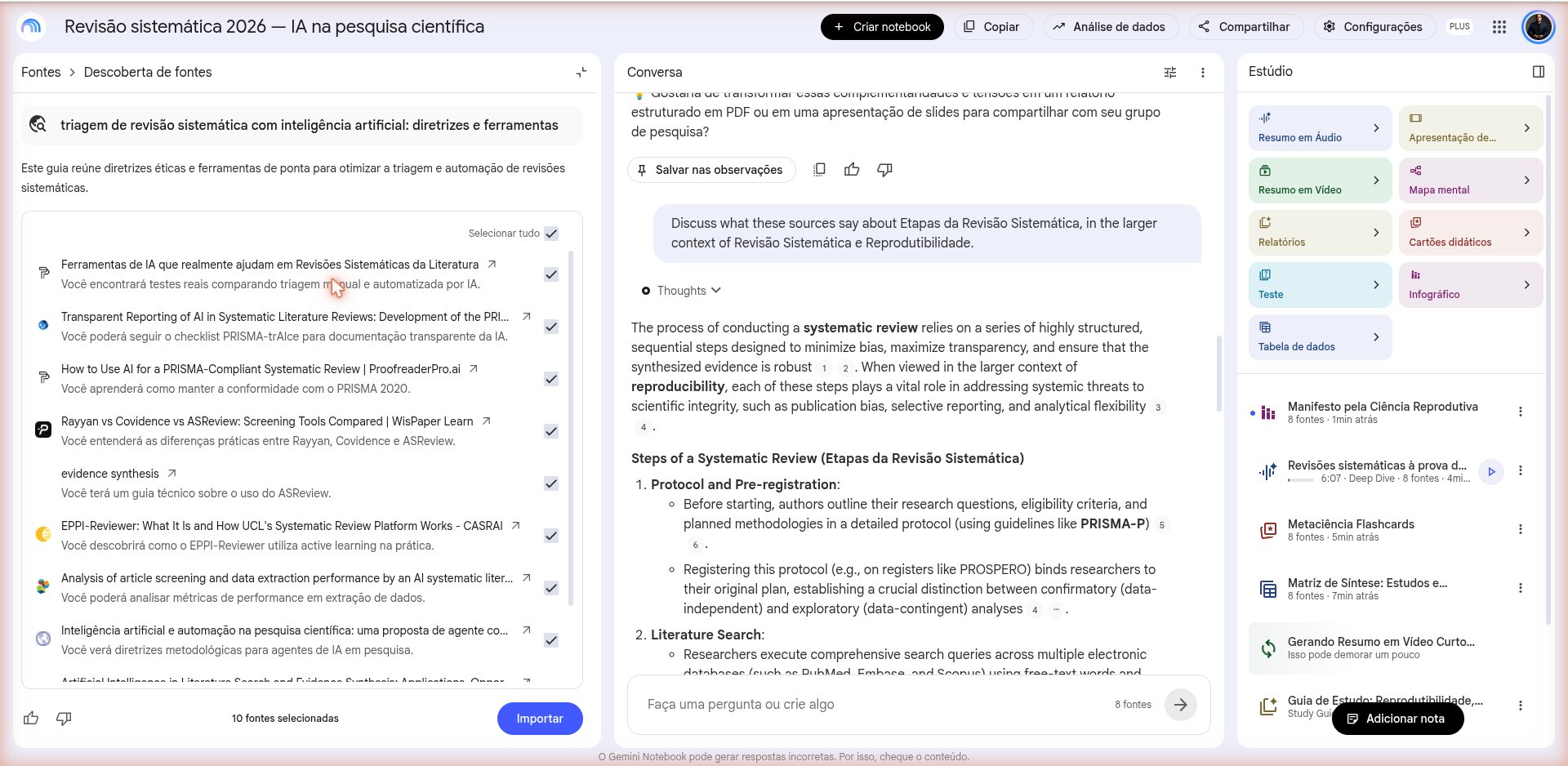Open the user account avatar
The width and height of the screenshot is (1568, 766).
tap(1538, 27)
